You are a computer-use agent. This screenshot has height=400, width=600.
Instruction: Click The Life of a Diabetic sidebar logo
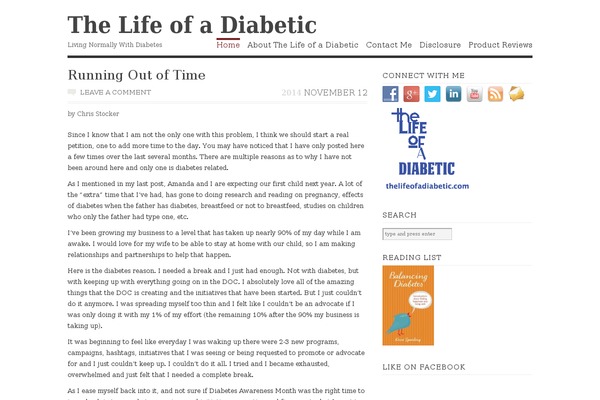tap(424, 148)
